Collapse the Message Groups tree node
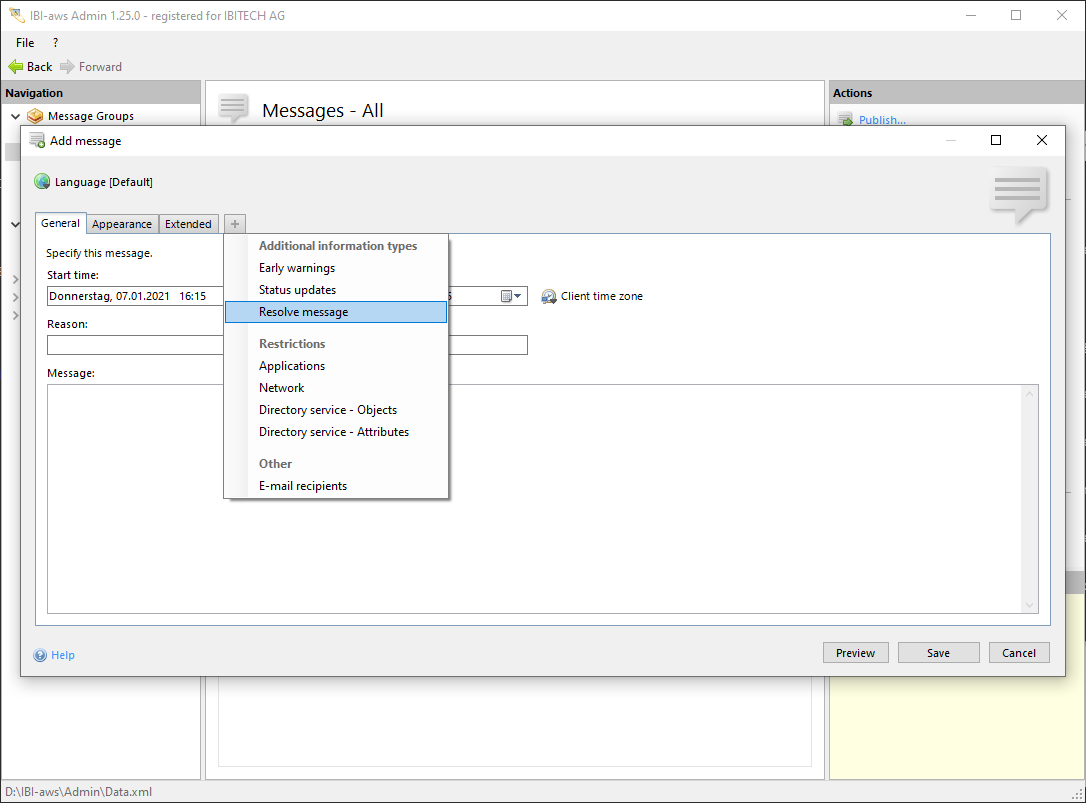The width and height of the screenshot is (1086, 803). (x=15, y=116)
